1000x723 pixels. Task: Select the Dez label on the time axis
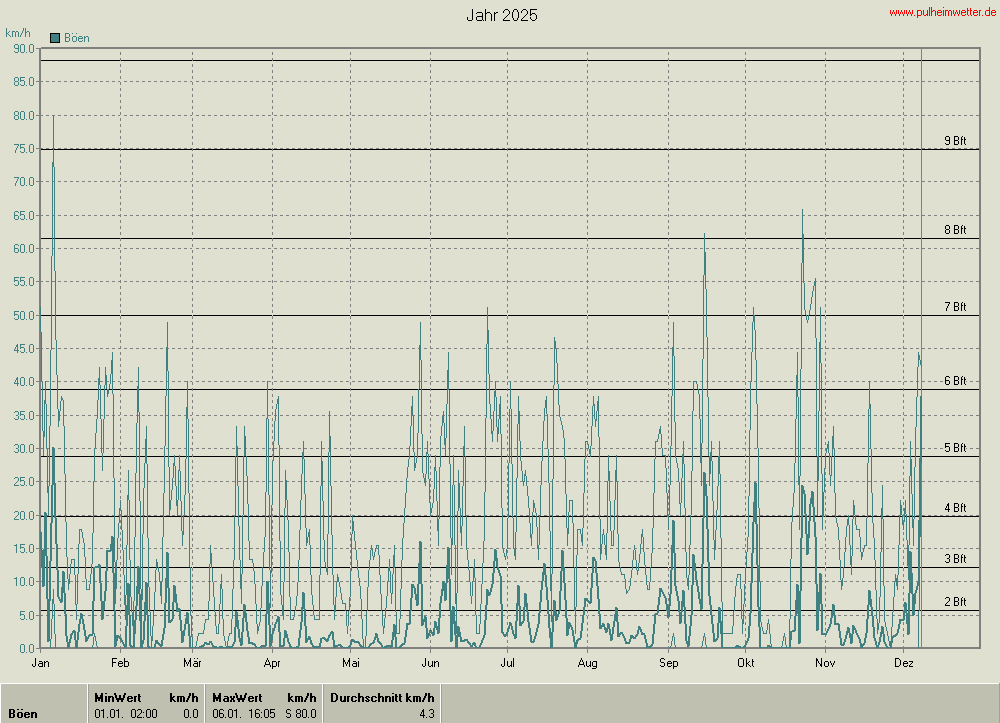point(904,663)
